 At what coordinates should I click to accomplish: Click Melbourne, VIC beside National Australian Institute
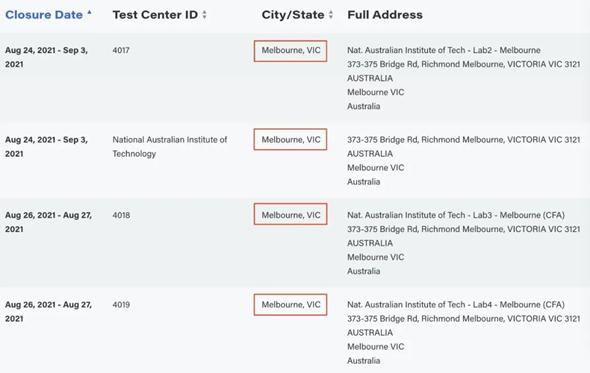coord(290,139)
